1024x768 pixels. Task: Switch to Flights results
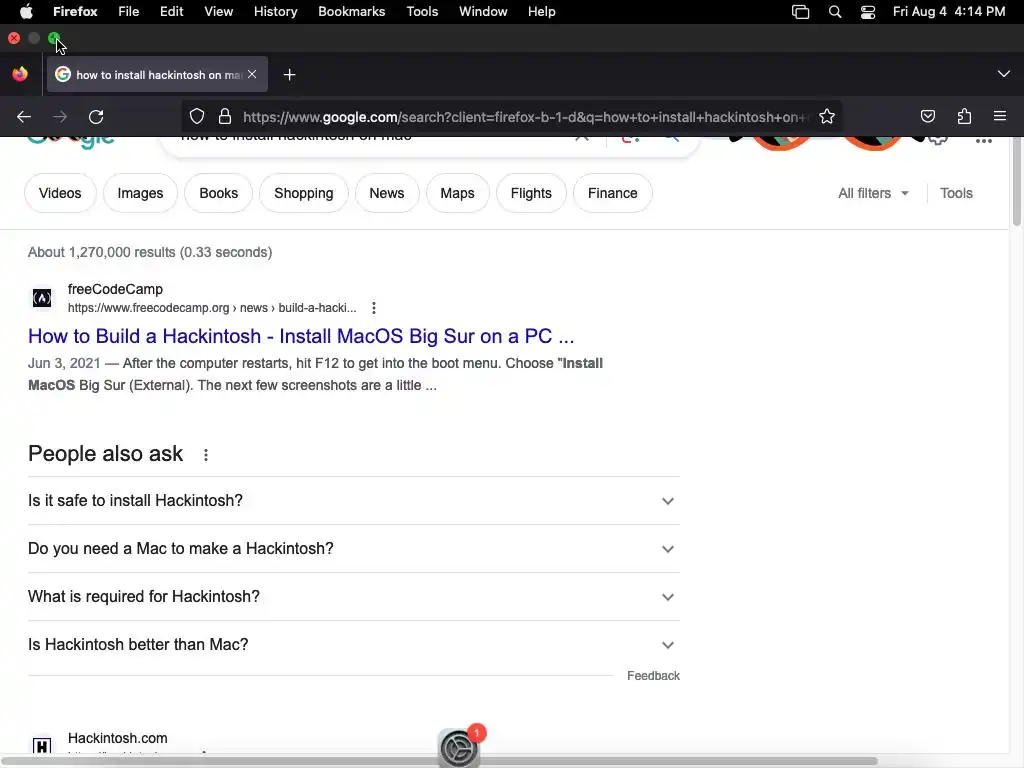531,193
